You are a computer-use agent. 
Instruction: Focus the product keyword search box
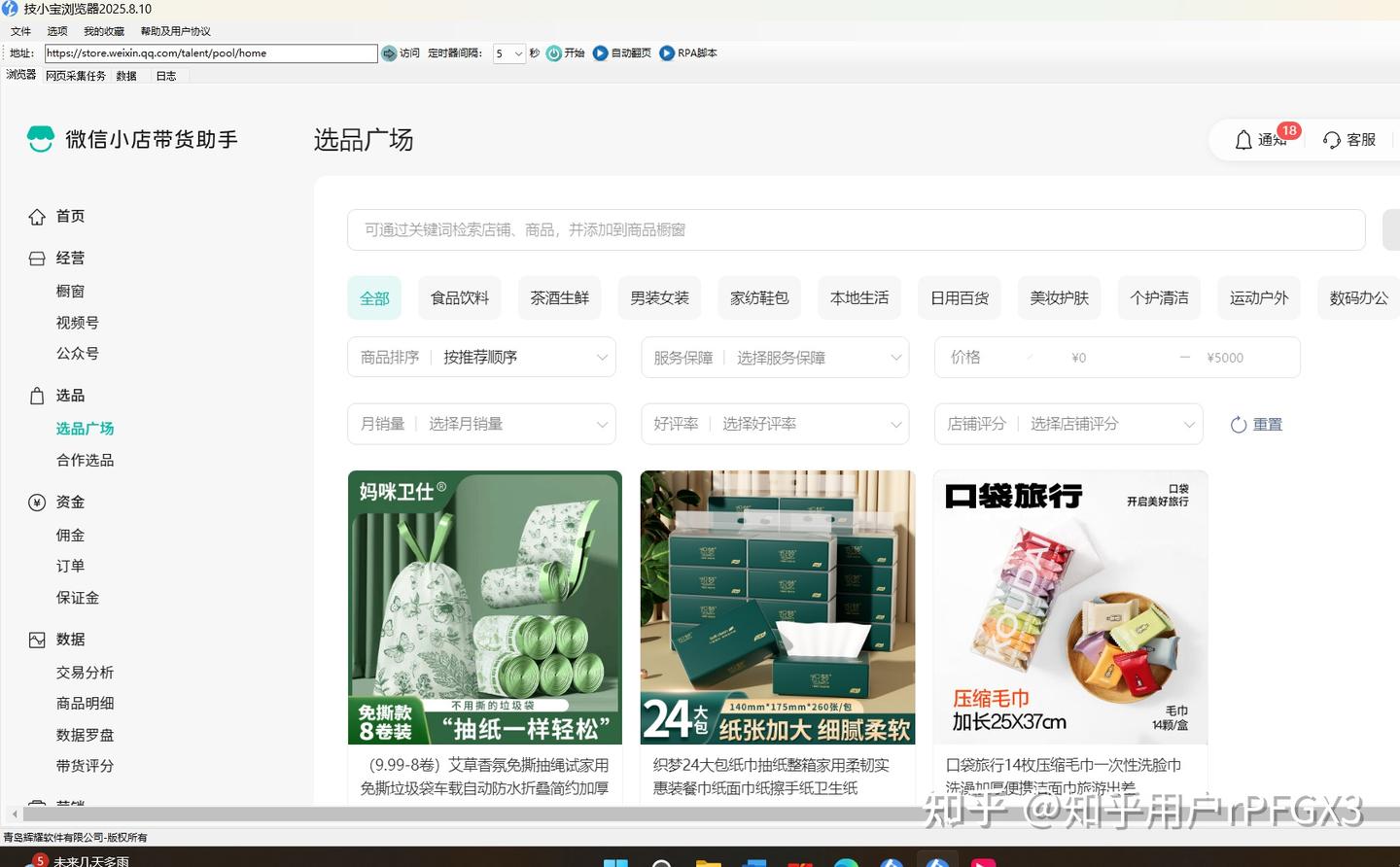pos(857,229)
